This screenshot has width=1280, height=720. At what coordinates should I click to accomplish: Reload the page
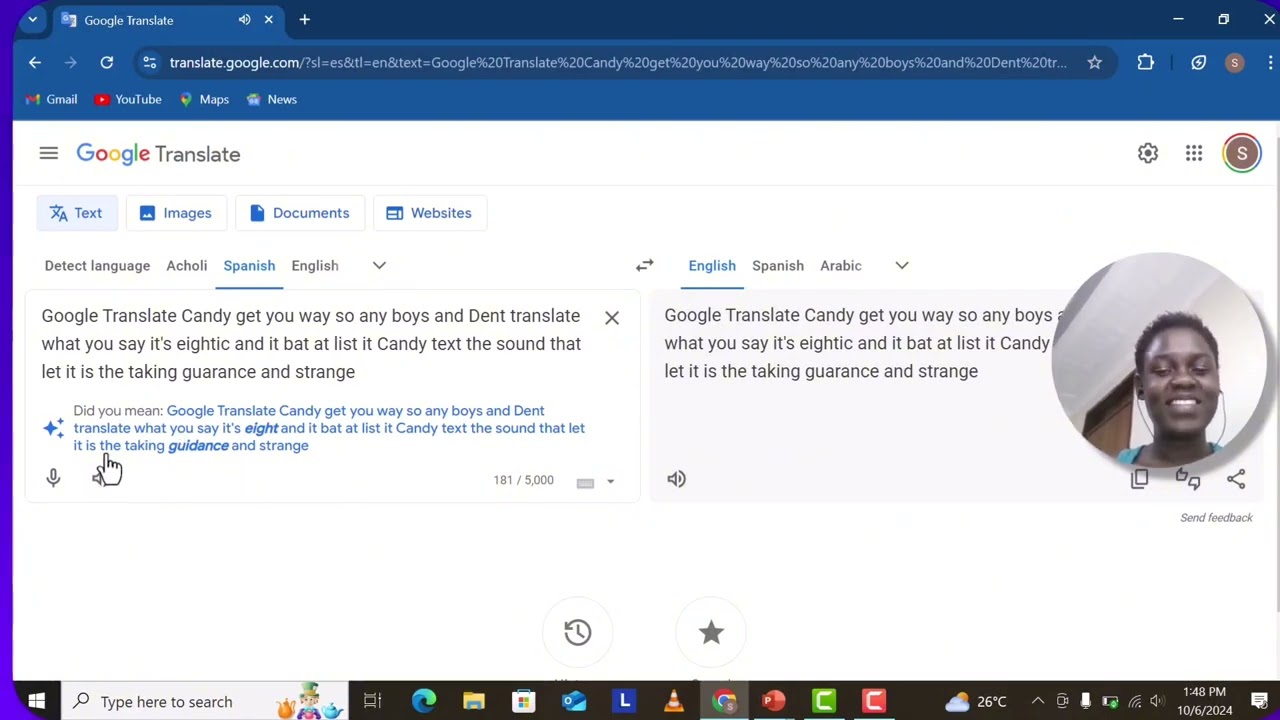coord(106,62)
